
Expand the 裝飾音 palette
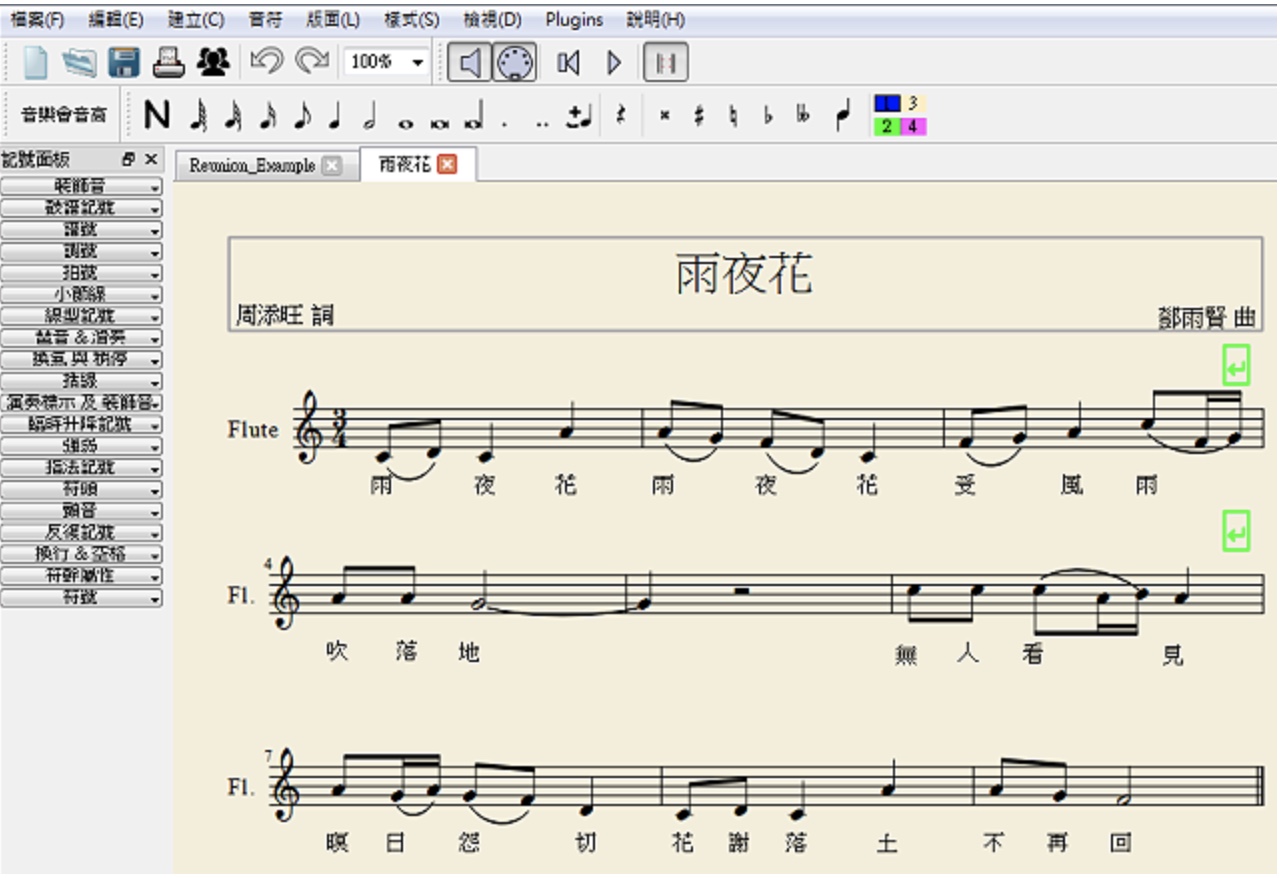point(82,187)
